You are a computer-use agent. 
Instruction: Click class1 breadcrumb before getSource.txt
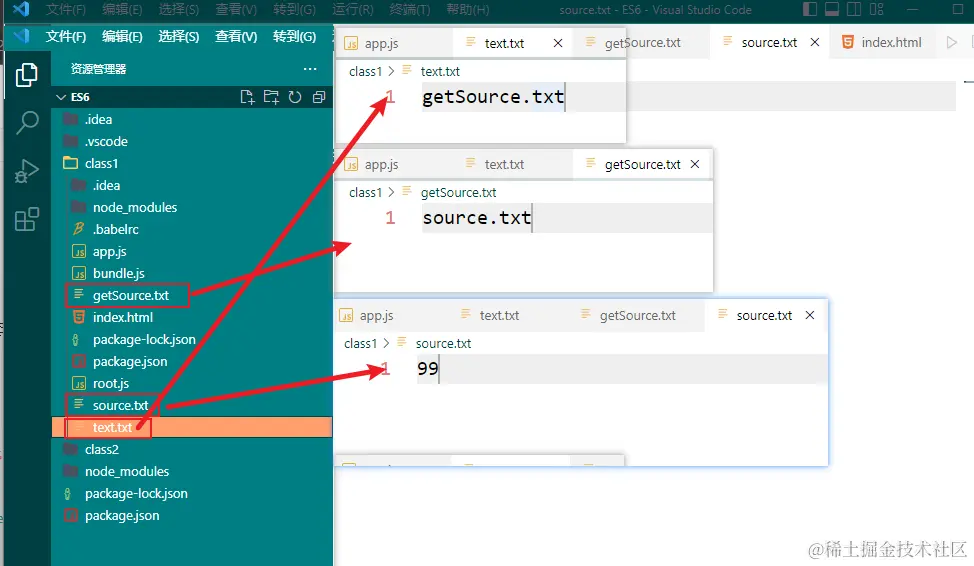click(x=365, y=193)
